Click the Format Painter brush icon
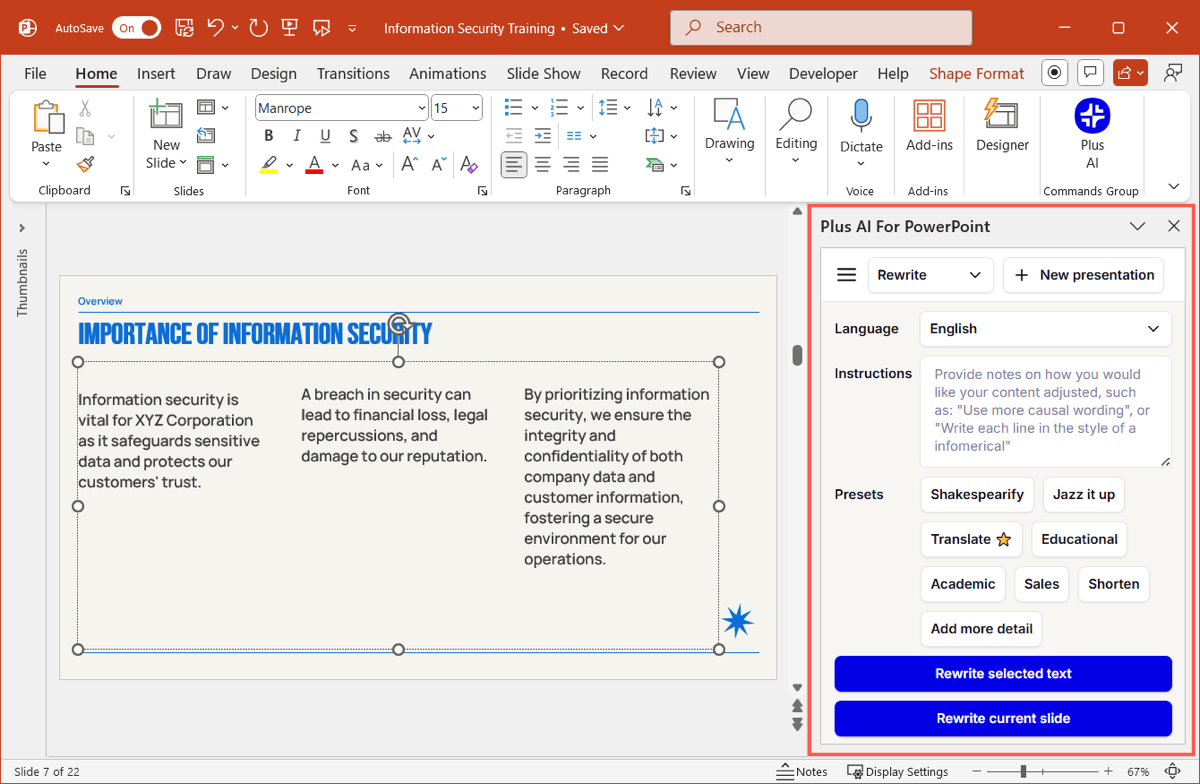Image resolution: width=1200 pixels, height=784 pixels. click(86, 164)
